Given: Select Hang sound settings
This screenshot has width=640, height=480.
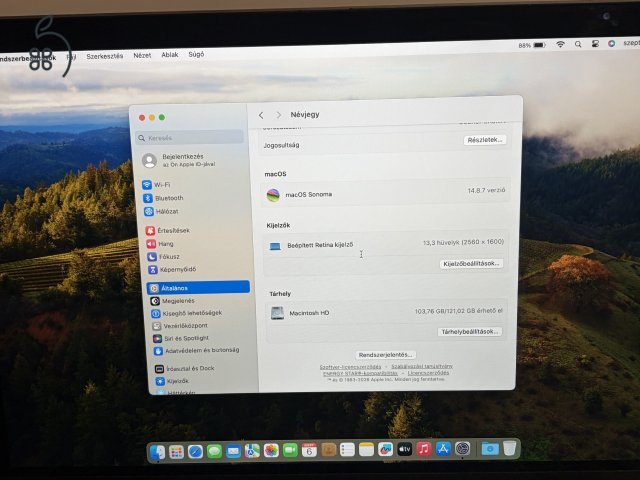Looking at the screenshot, I should (x=160, y=244).
